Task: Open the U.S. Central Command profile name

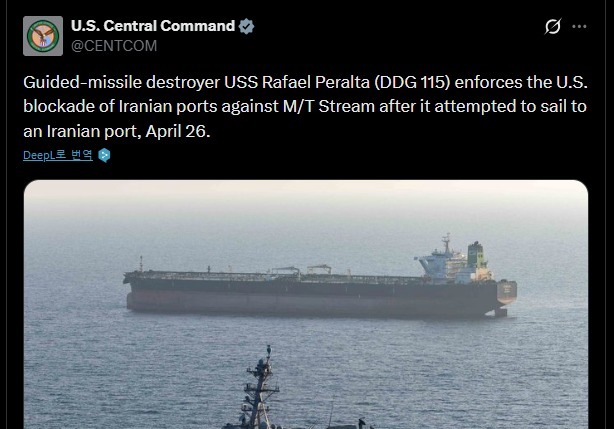Action: click(x=153, y=26)
